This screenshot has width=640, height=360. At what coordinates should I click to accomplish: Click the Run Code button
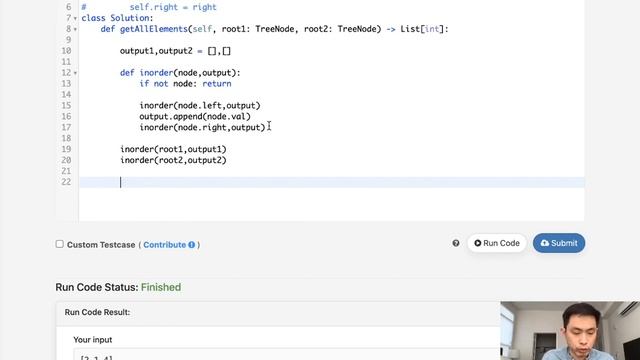(x=497, y=243)
